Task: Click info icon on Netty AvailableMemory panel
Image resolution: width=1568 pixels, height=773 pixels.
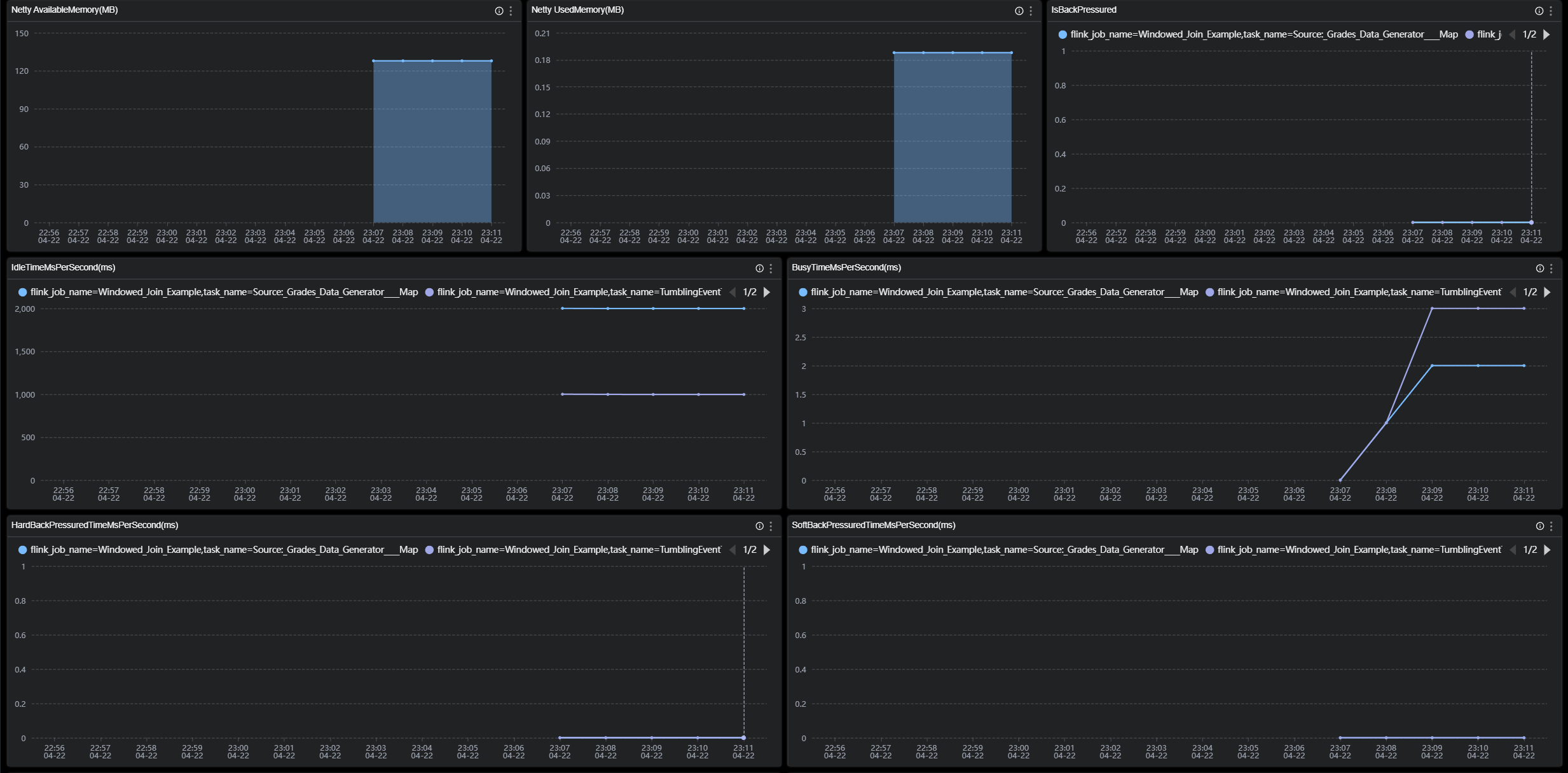Action: (499, 11)
